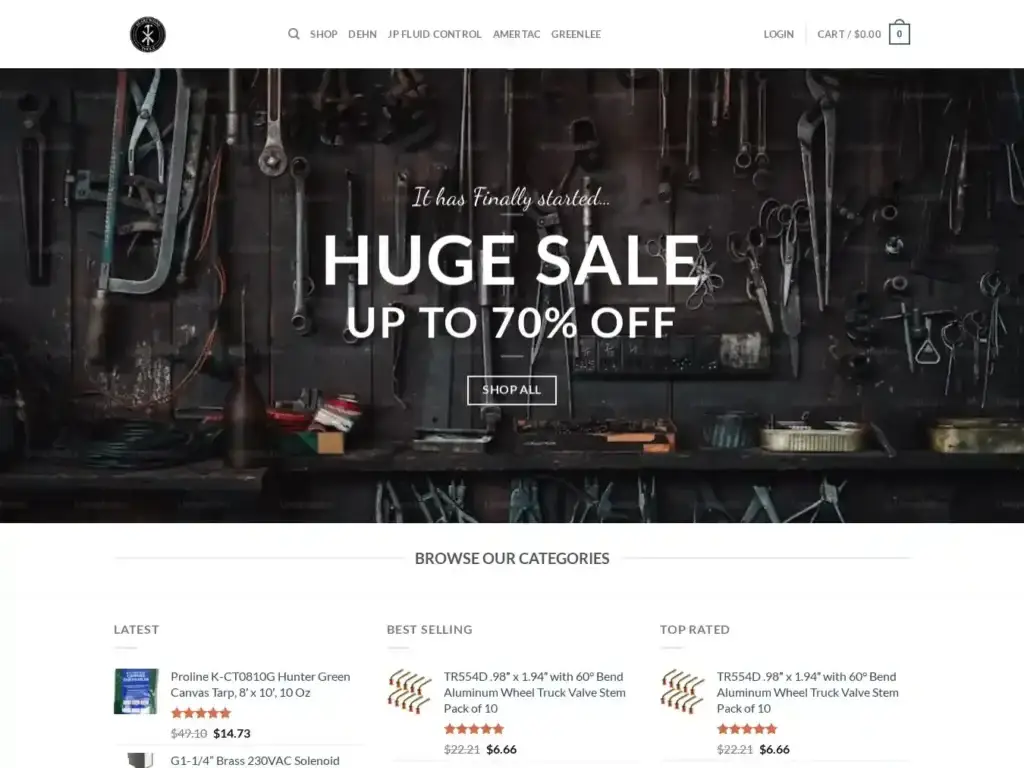Open G1-1/4" Brass 230VAC Solenoid product
This screenshot has width=1024, height=768.
255,761
